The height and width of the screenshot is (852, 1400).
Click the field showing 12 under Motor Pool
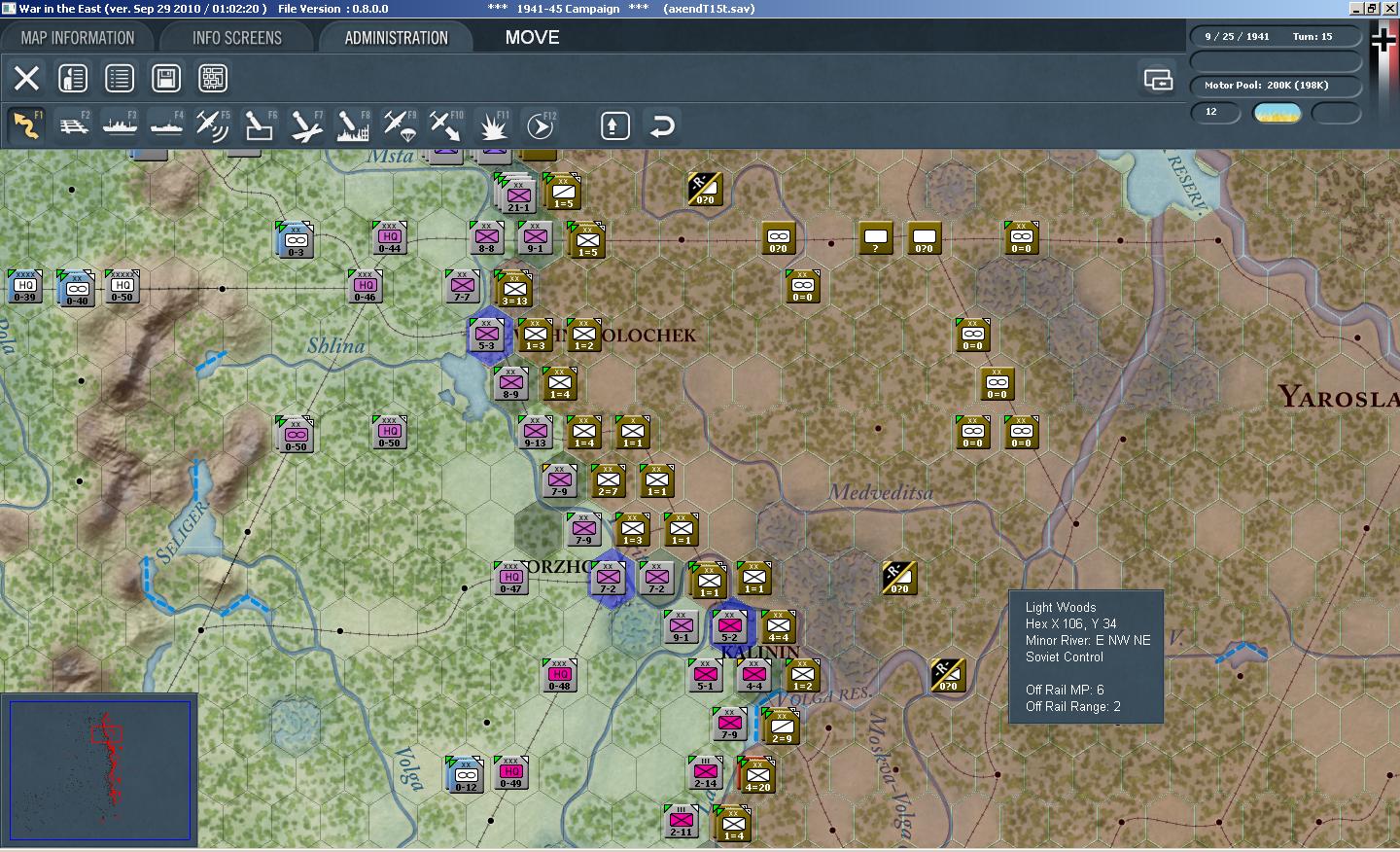pyautogui.click(x=1216, y=113)
